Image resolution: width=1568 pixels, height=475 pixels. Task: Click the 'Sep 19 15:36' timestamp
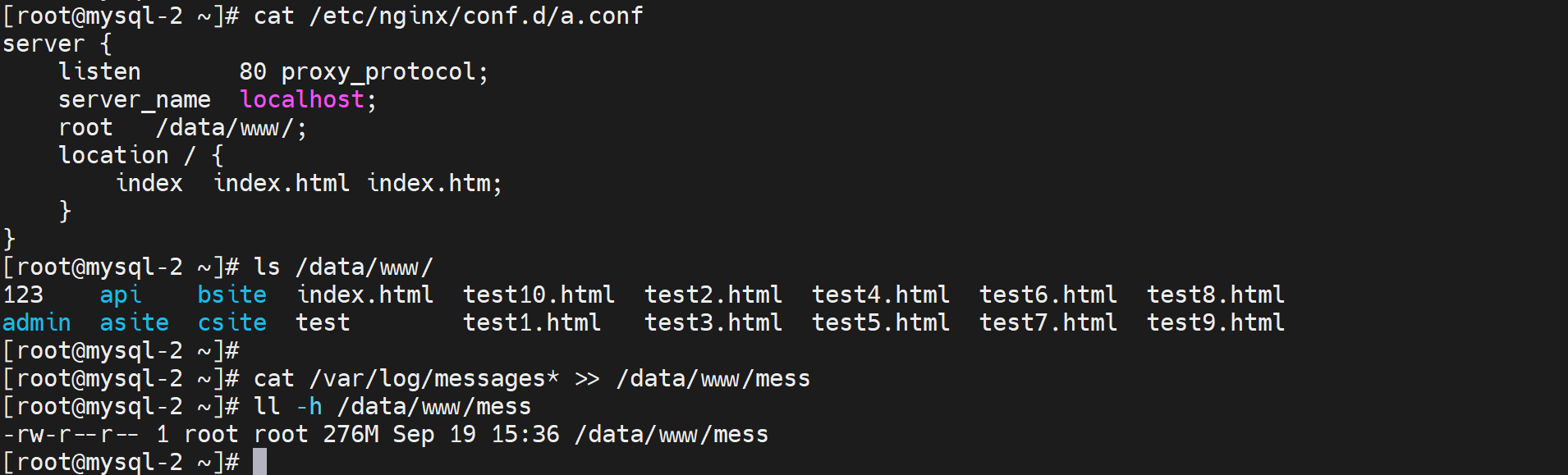point(476,435)
